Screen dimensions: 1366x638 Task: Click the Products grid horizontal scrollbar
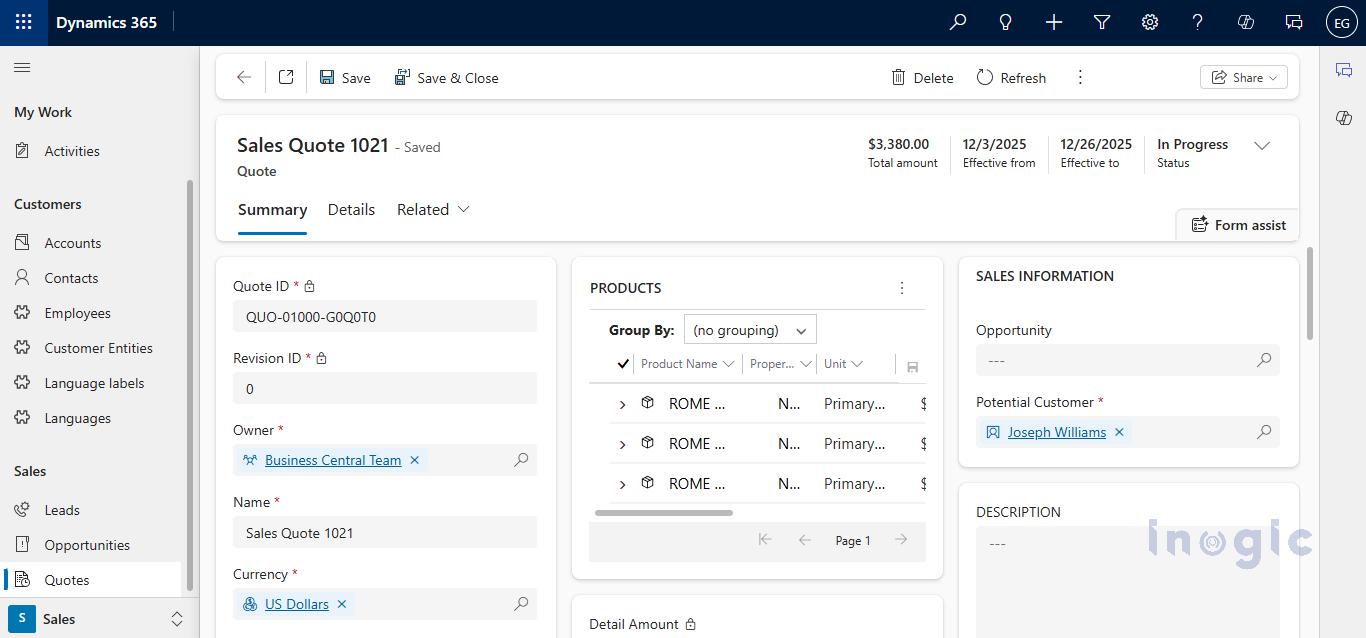point(664,513)
